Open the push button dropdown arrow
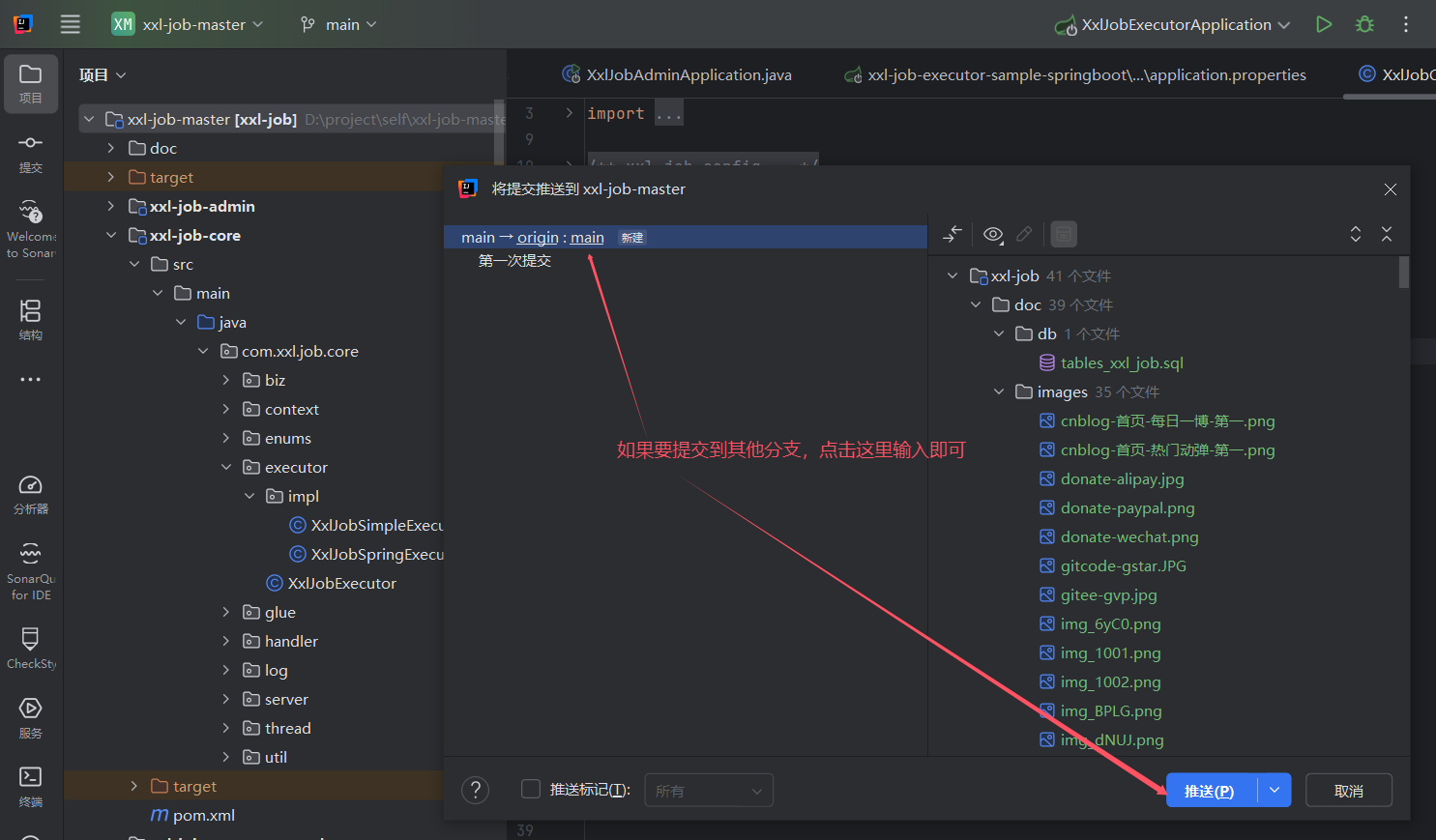This screenshot has width=1436, height=840. (x=1275, y=791)
